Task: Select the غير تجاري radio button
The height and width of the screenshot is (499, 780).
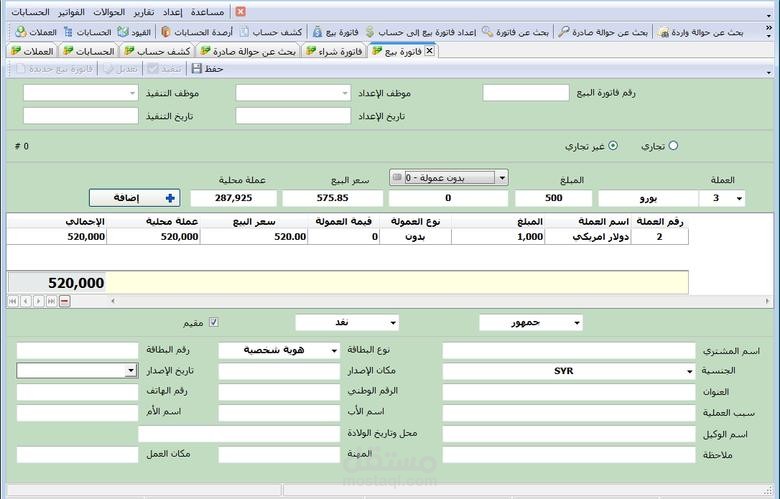Action: [x=613, y=146]
